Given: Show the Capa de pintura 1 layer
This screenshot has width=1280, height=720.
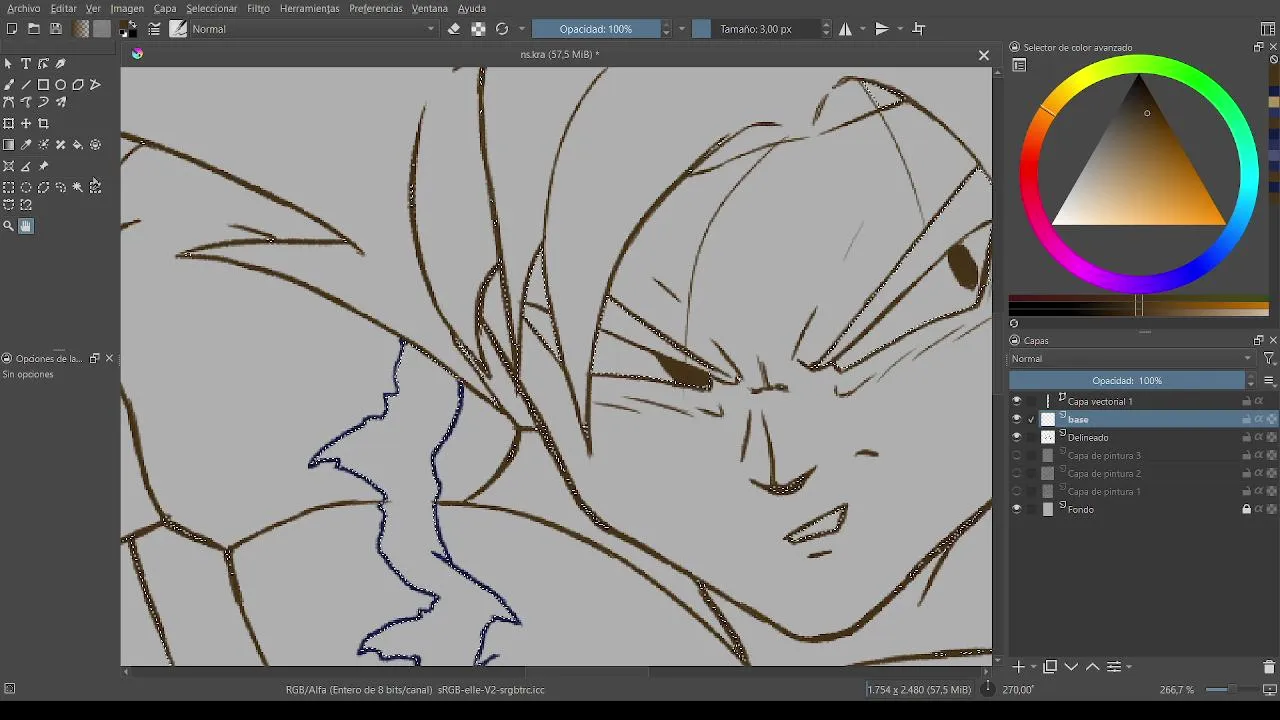Looking at the screenshot, I should [1017, 491].
